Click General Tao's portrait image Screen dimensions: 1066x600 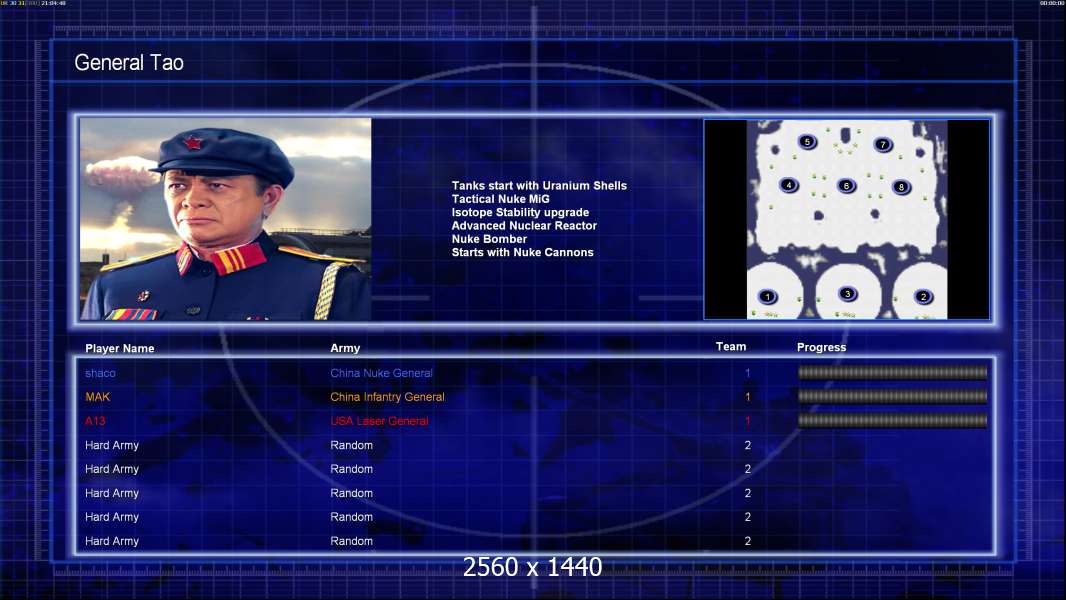[226, 219]
